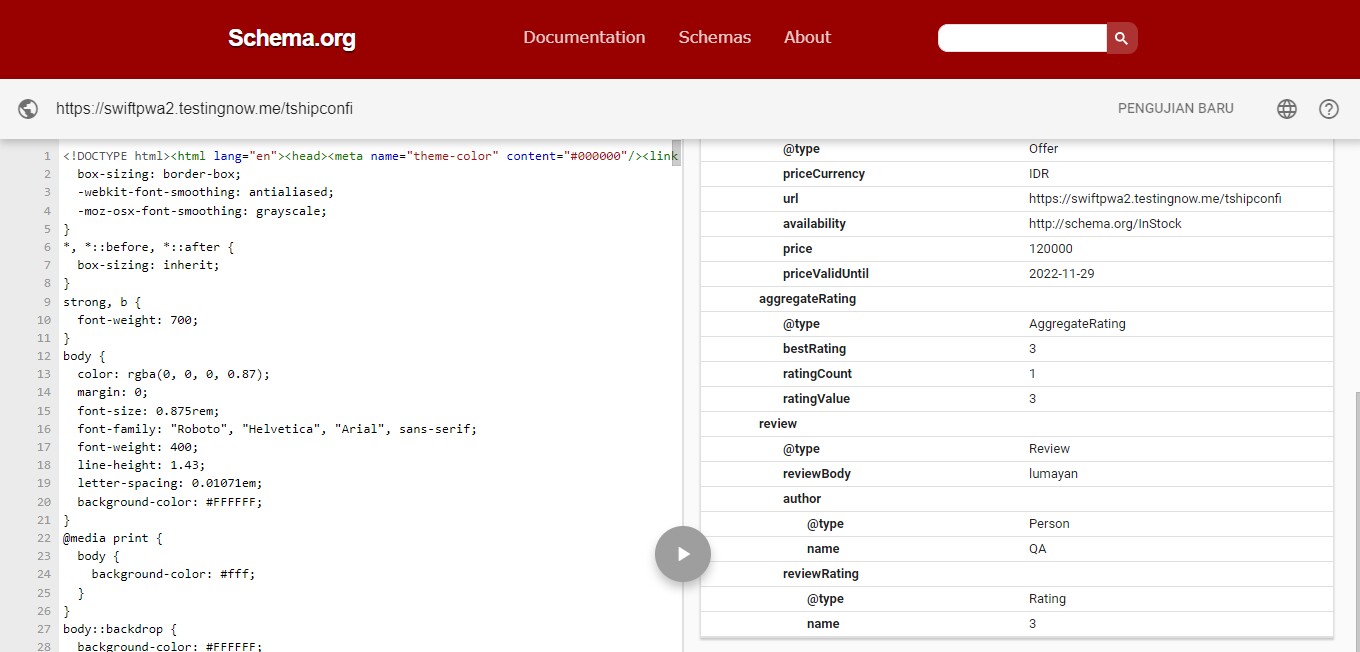Select the About menu item
The width and height of the screenshot is (1360, 652).
pos(807,37)
